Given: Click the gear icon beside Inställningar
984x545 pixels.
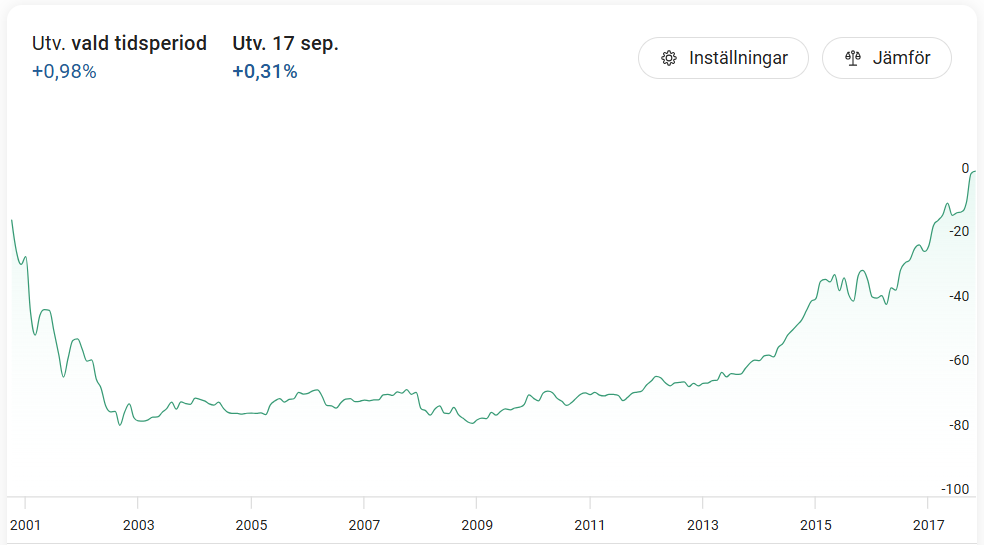Looking at the screenshot, I should 669,58.
